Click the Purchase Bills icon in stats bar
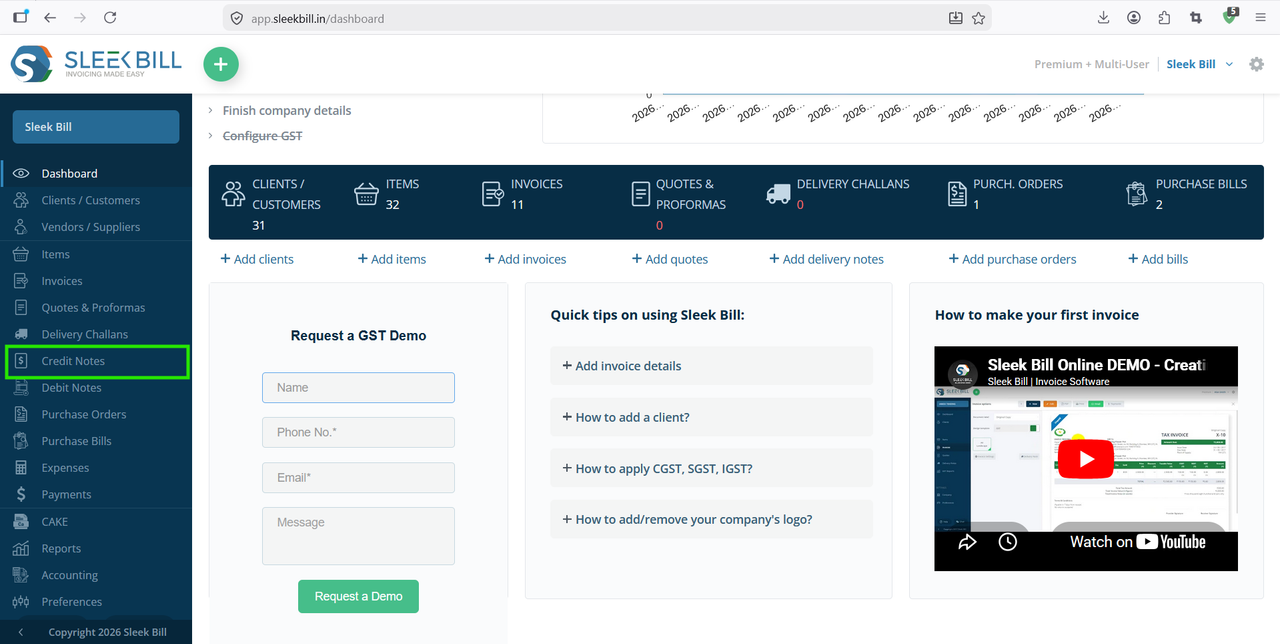The width and height of the screenshot is (1280, 644). point(1136,194)
